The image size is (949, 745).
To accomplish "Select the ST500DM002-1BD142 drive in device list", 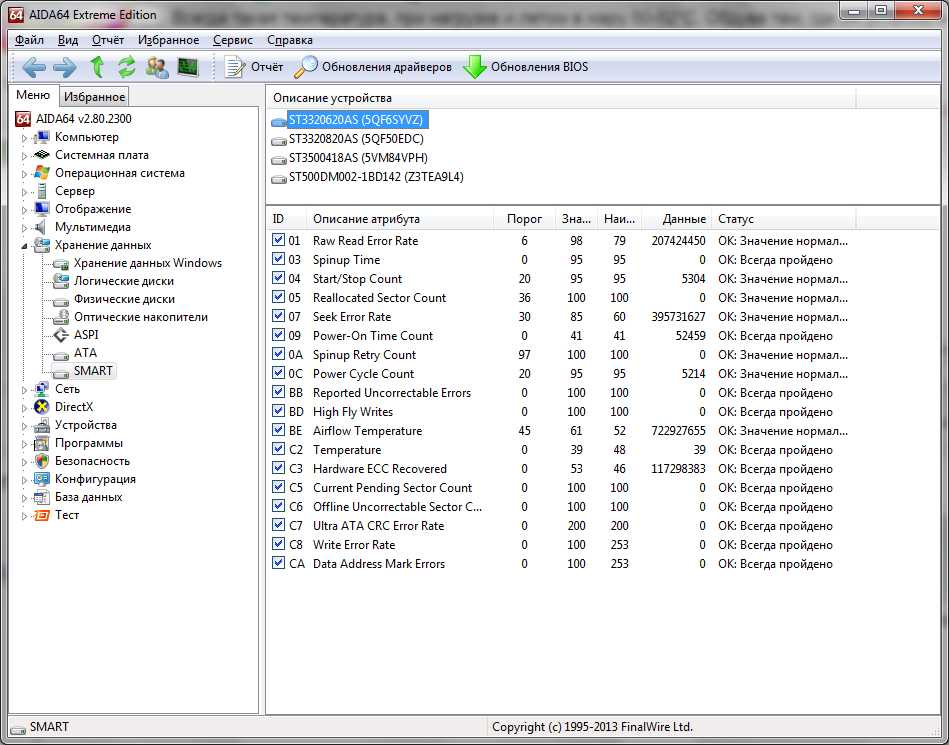I will [x=375, y=177].
